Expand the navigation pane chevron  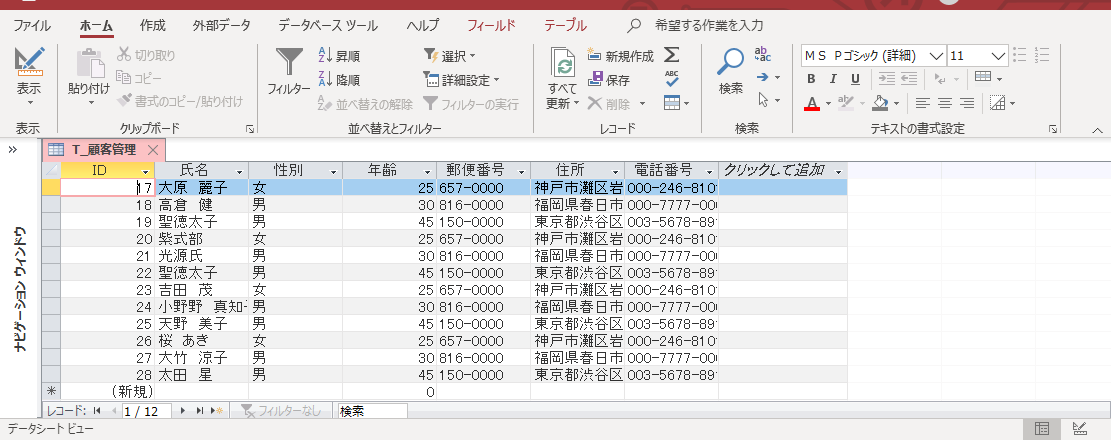[12, 149]
